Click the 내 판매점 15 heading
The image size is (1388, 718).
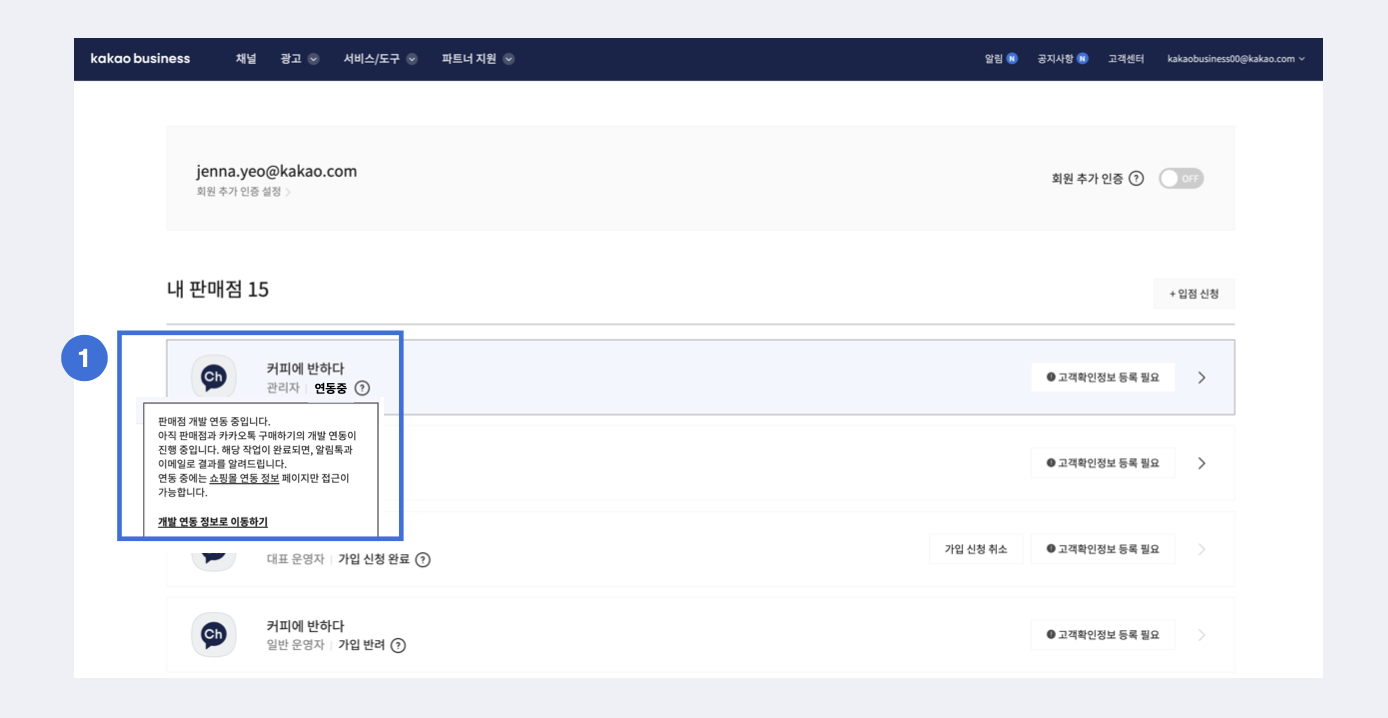(218, 290)
